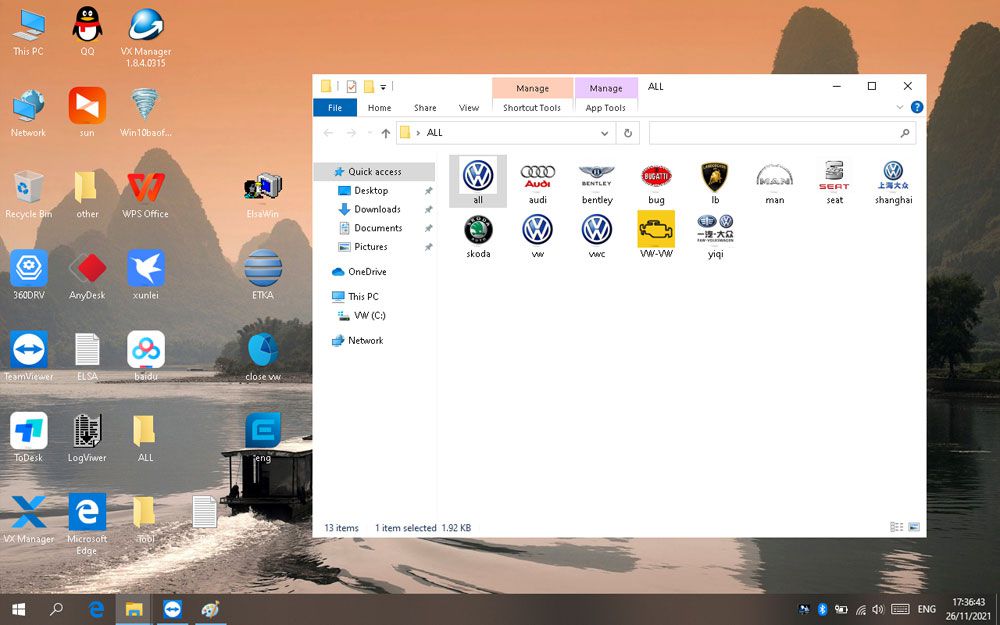This screenshot has width=1000, height=625.
Task: Open the shanghai VW shortcut
Action: [x=893, y=181]
